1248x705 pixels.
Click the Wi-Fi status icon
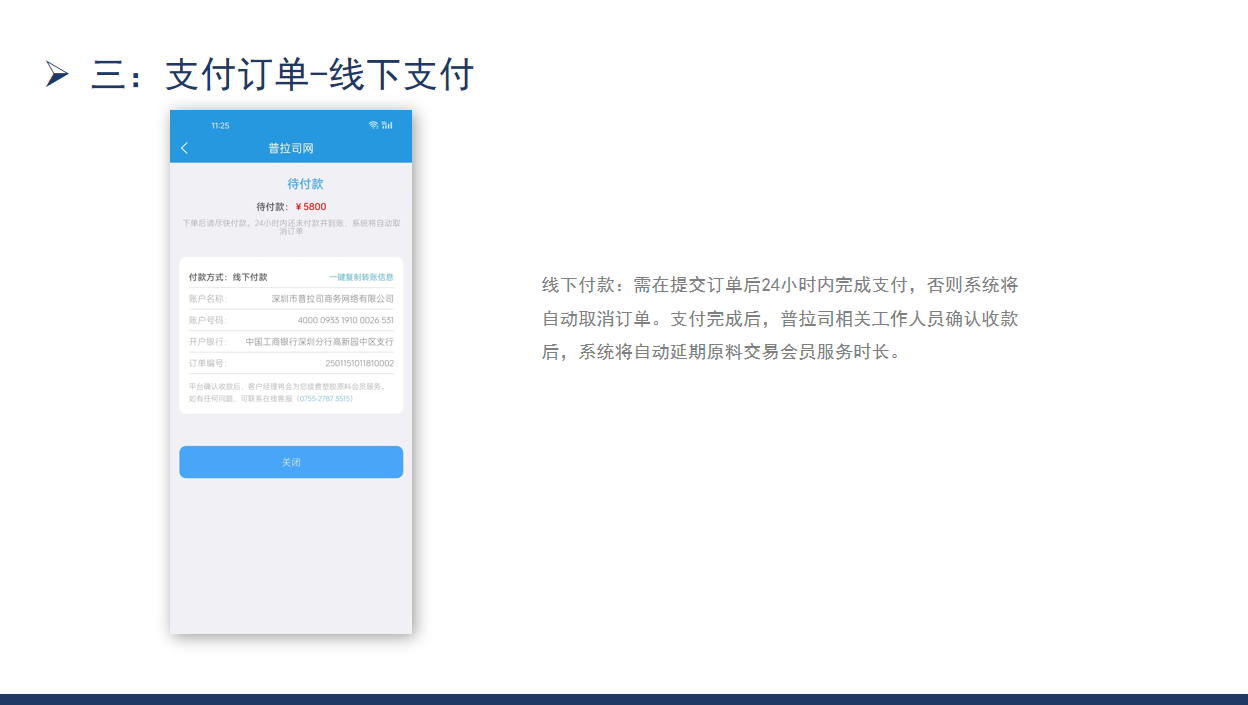pos(373,125)
